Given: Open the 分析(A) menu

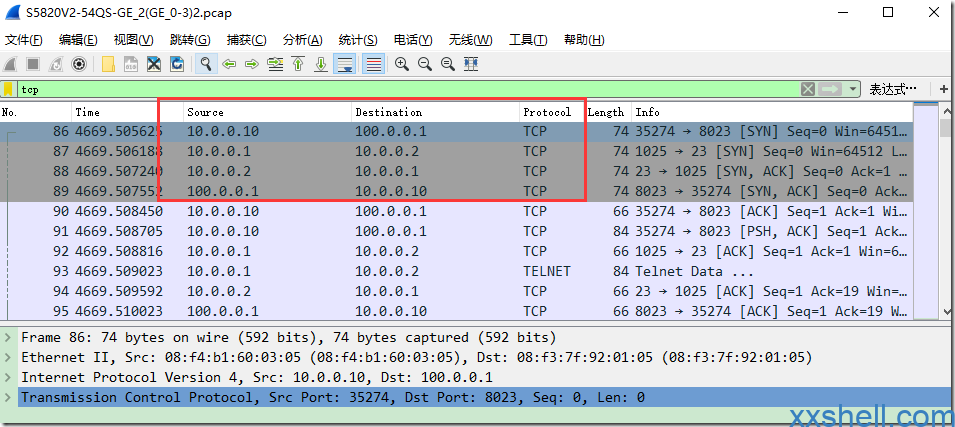Looking at the screenshot, I should pyautogui.click(x=303, y=40).
